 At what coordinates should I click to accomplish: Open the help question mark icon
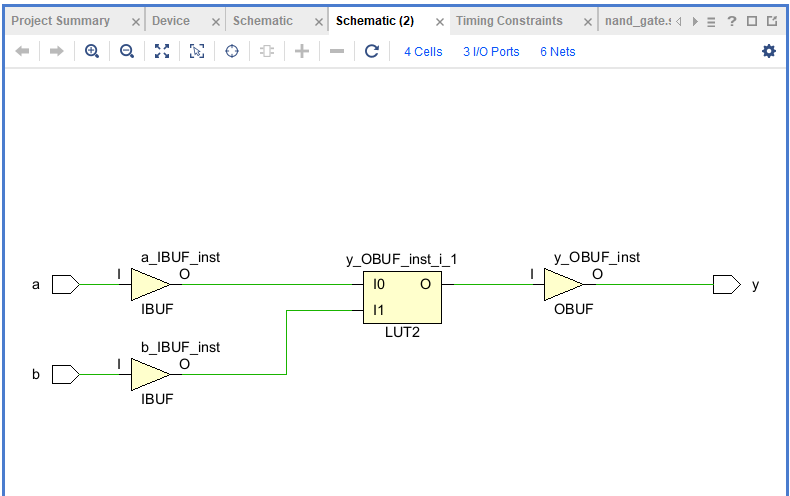click(x=732, y=21)
